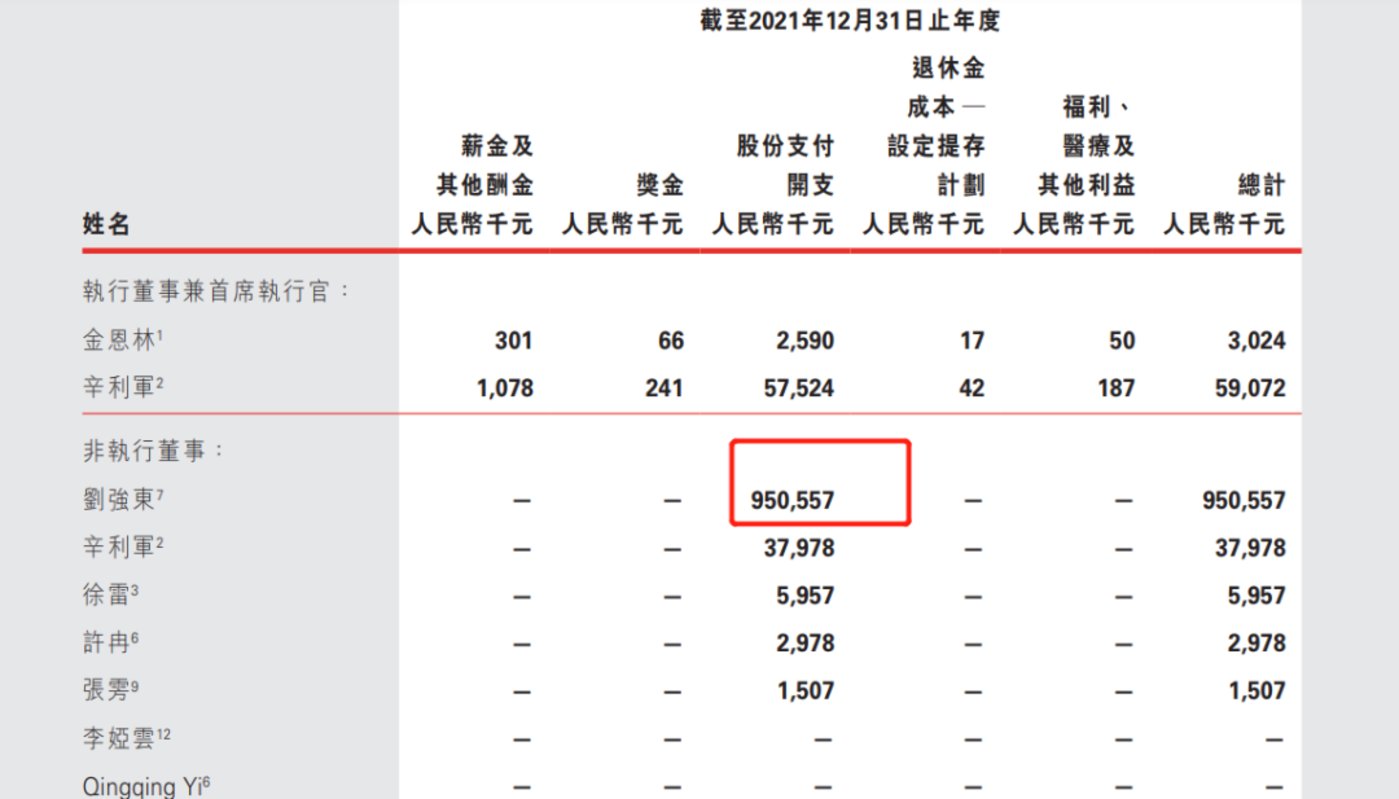The width and height of the screenshot is (1399, 799).
Task: Select the 姓名 column header
Action: point(106,224)
